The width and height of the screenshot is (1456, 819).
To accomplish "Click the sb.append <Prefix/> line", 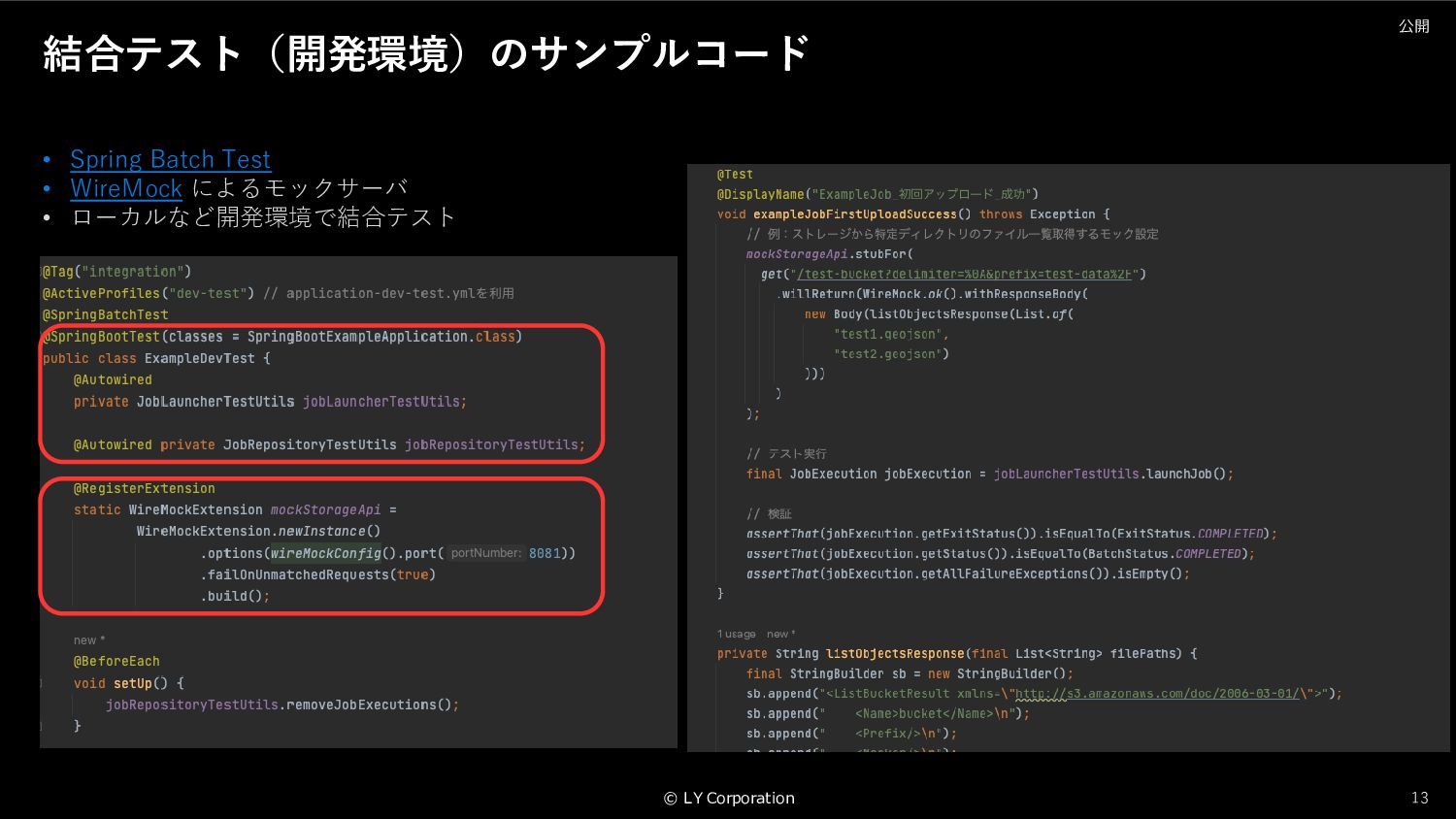I will tap(851, 734).
